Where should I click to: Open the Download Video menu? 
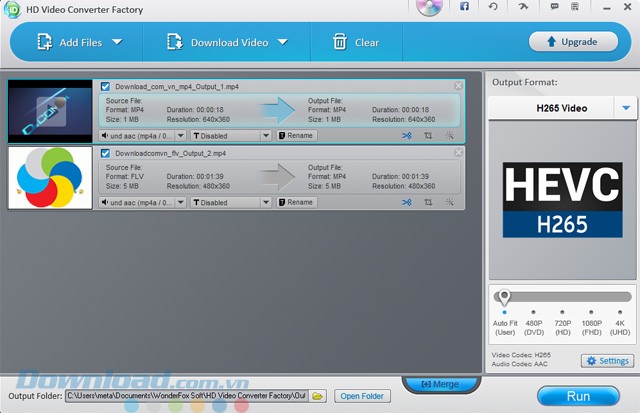coord(226,43)
